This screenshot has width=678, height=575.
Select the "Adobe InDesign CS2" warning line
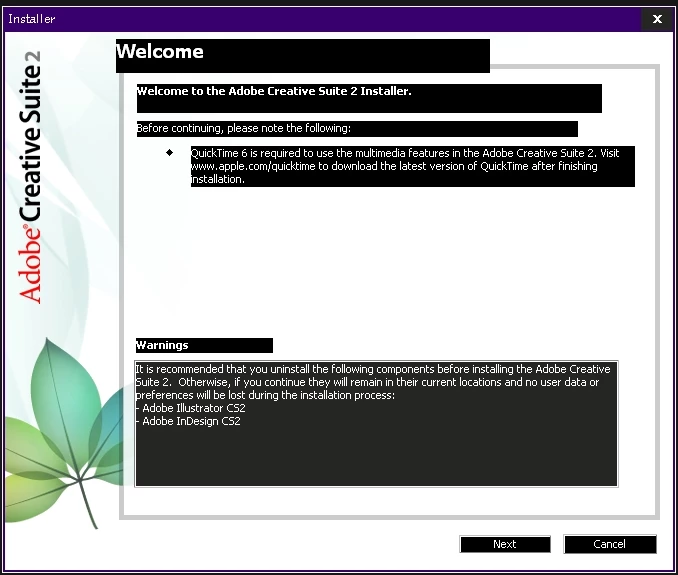click(188, 421)
